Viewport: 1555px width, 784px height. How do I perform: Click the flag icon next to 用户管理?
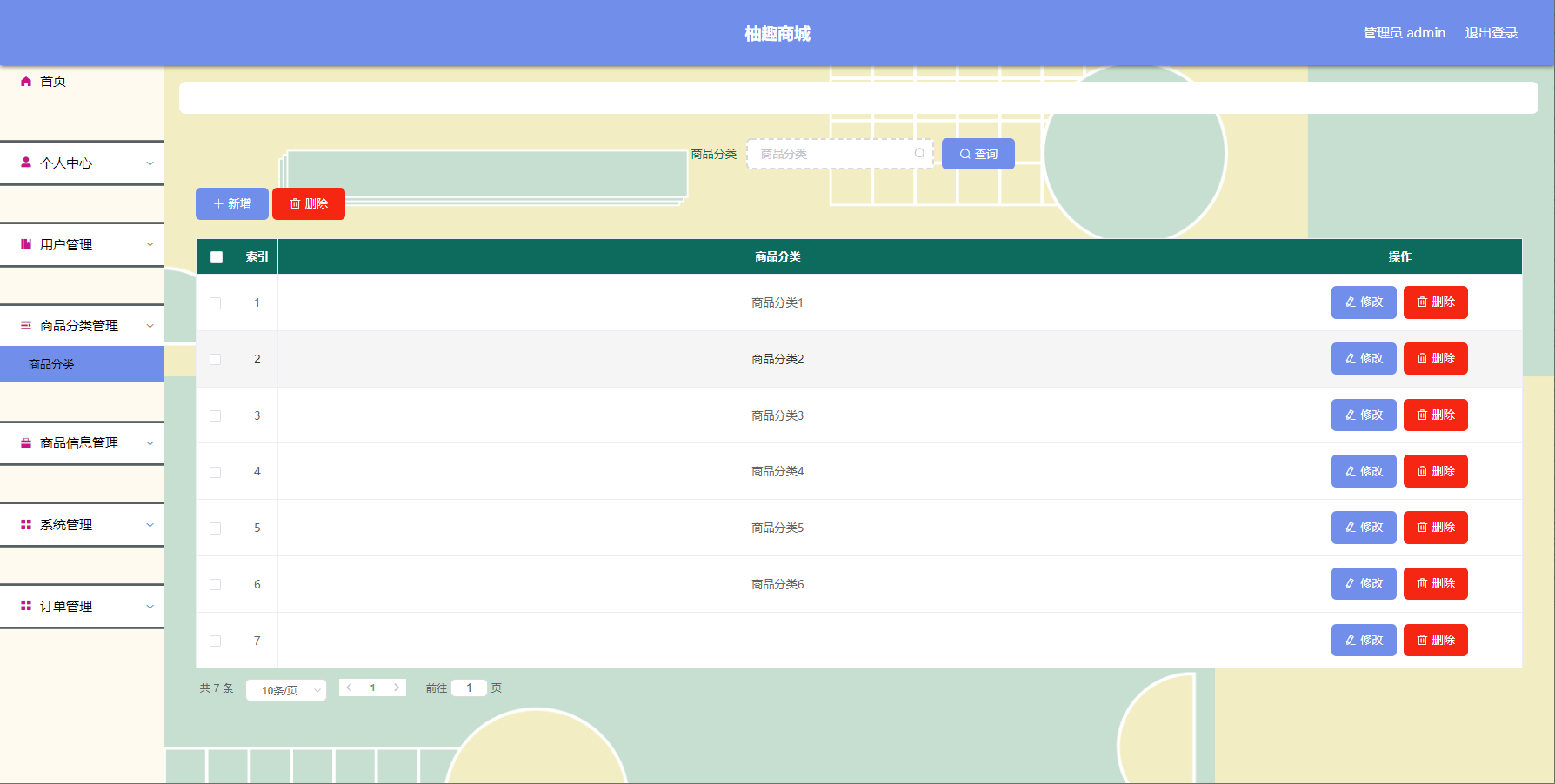(x=25, y=244)
